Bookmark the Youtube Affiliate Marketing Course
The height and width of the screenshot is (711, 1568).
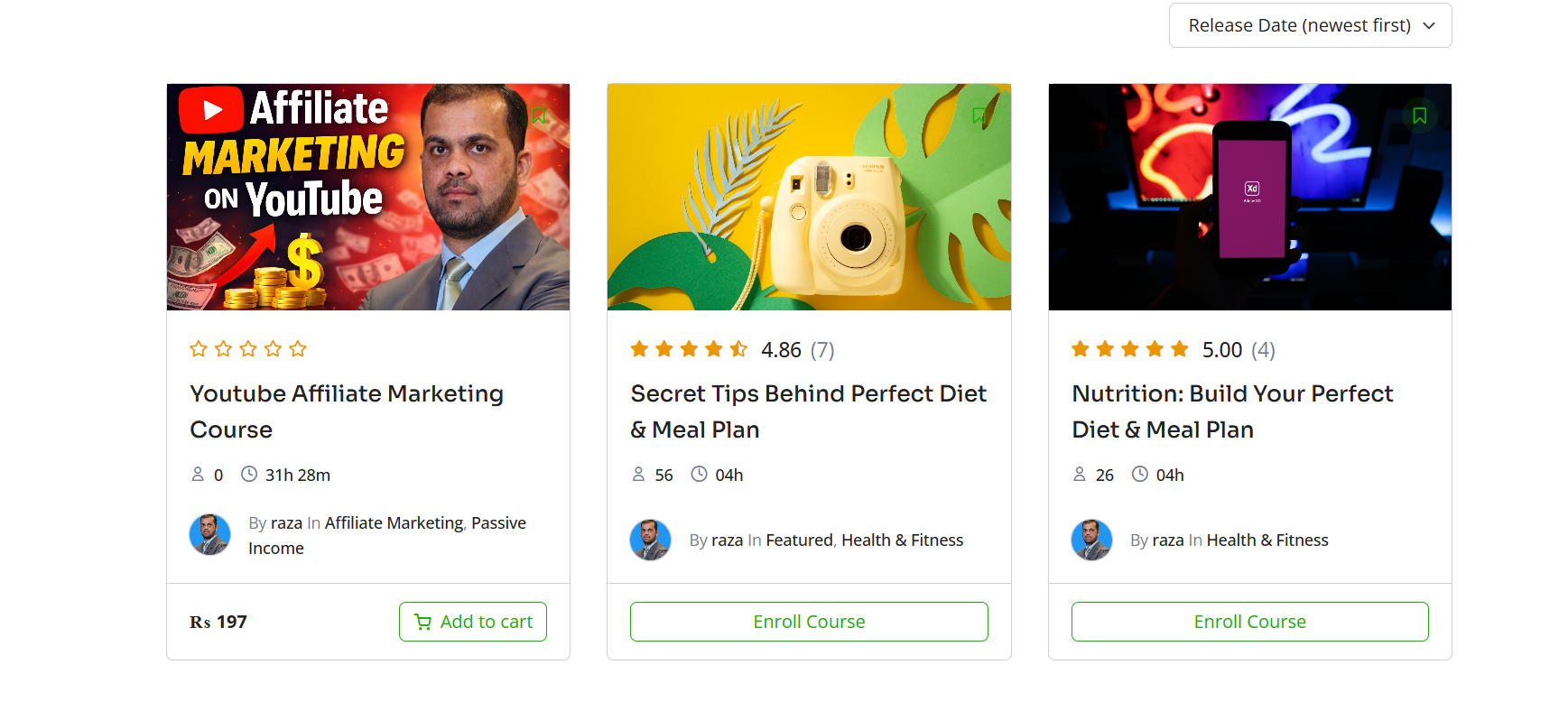539,115
